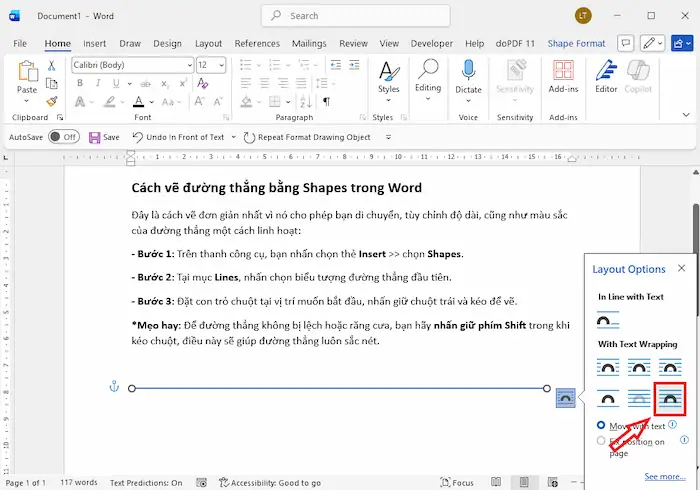Click the Layout Options button beside the line
Image resolution: width=700 pixels, height=490 pixels.
point(565,397)
